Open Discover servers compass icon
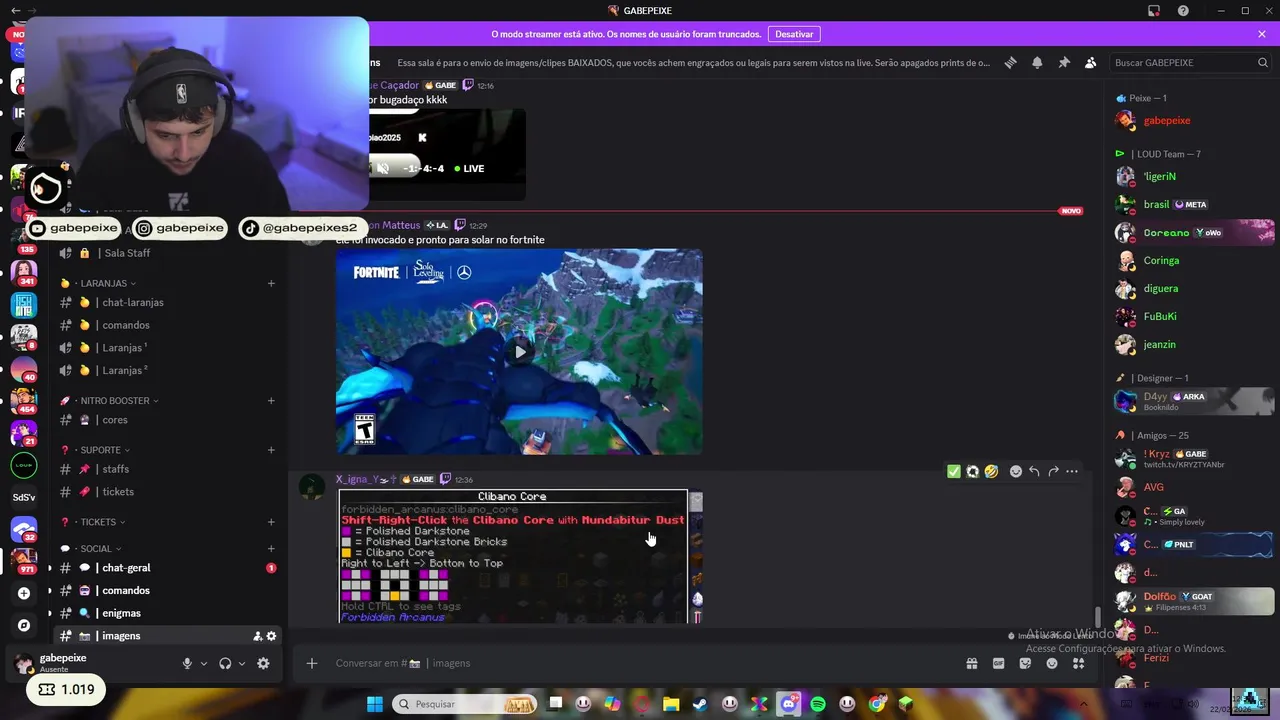 (x=24, y=625)
